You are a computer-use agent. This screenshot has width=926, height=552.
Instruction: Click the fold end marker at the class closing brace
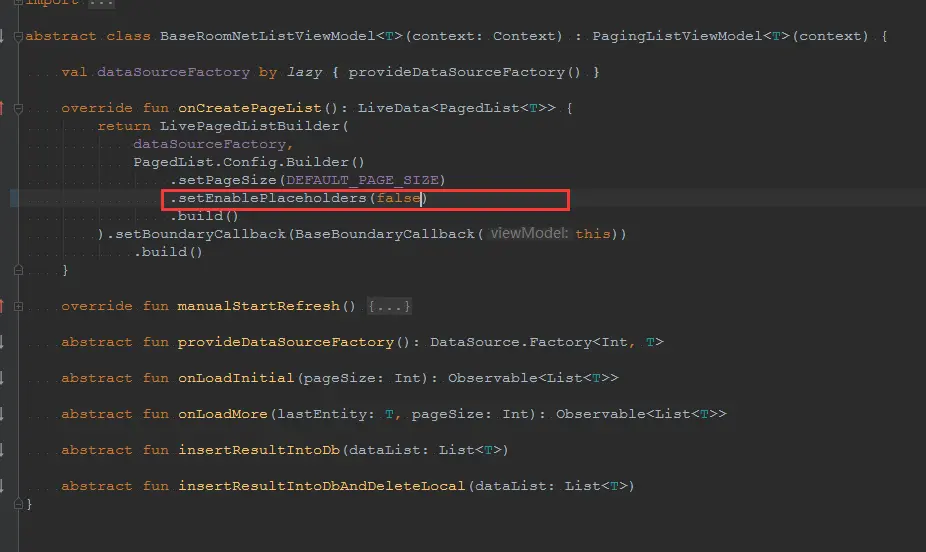click(x=18, y=504)
